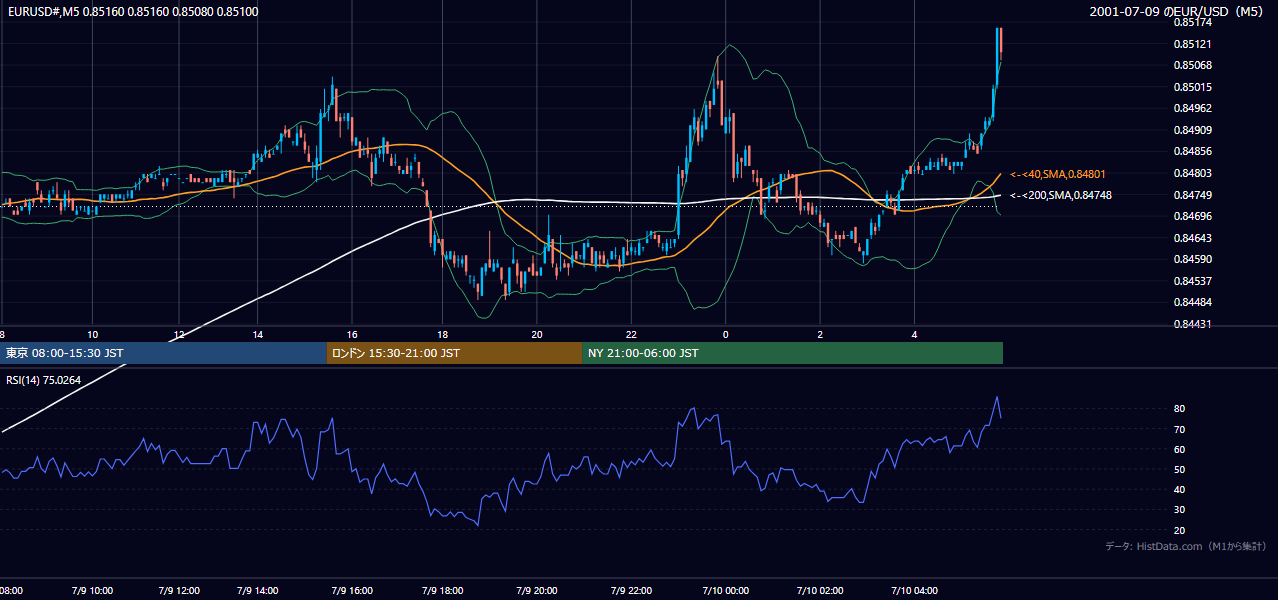Click the '7/9 20:00' bottom time label

[536, 590]
